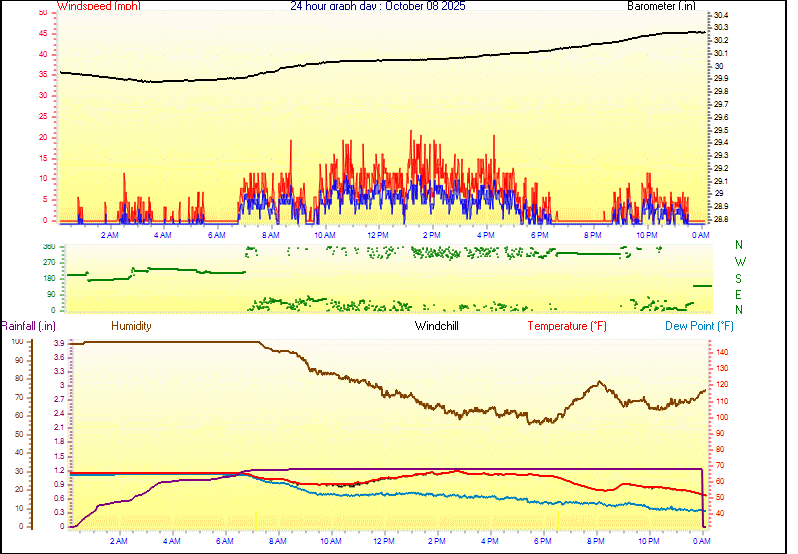The width and height of the screenshot is (798, 554).
Task: Select the E wind direction letter
Action: [739, 295]
